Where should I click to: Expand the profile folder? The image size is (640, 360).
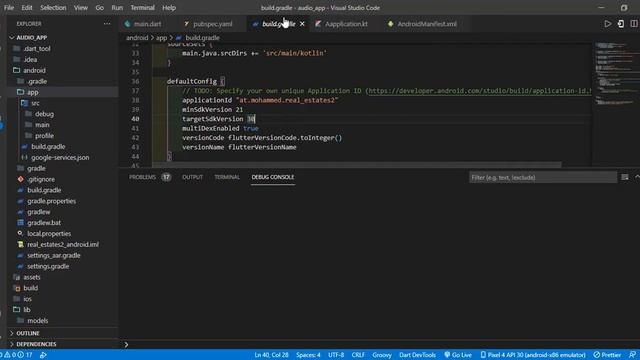44,136
